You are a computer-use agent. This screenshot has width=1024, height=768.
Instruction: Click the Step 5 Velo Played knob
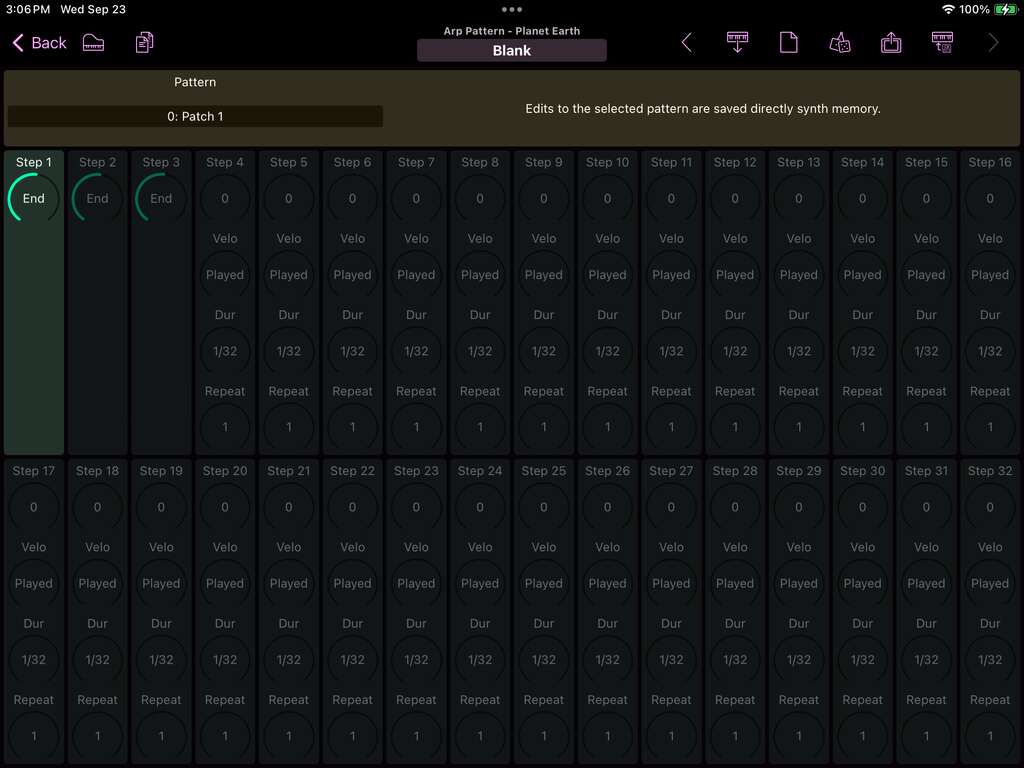pos(289,275)
